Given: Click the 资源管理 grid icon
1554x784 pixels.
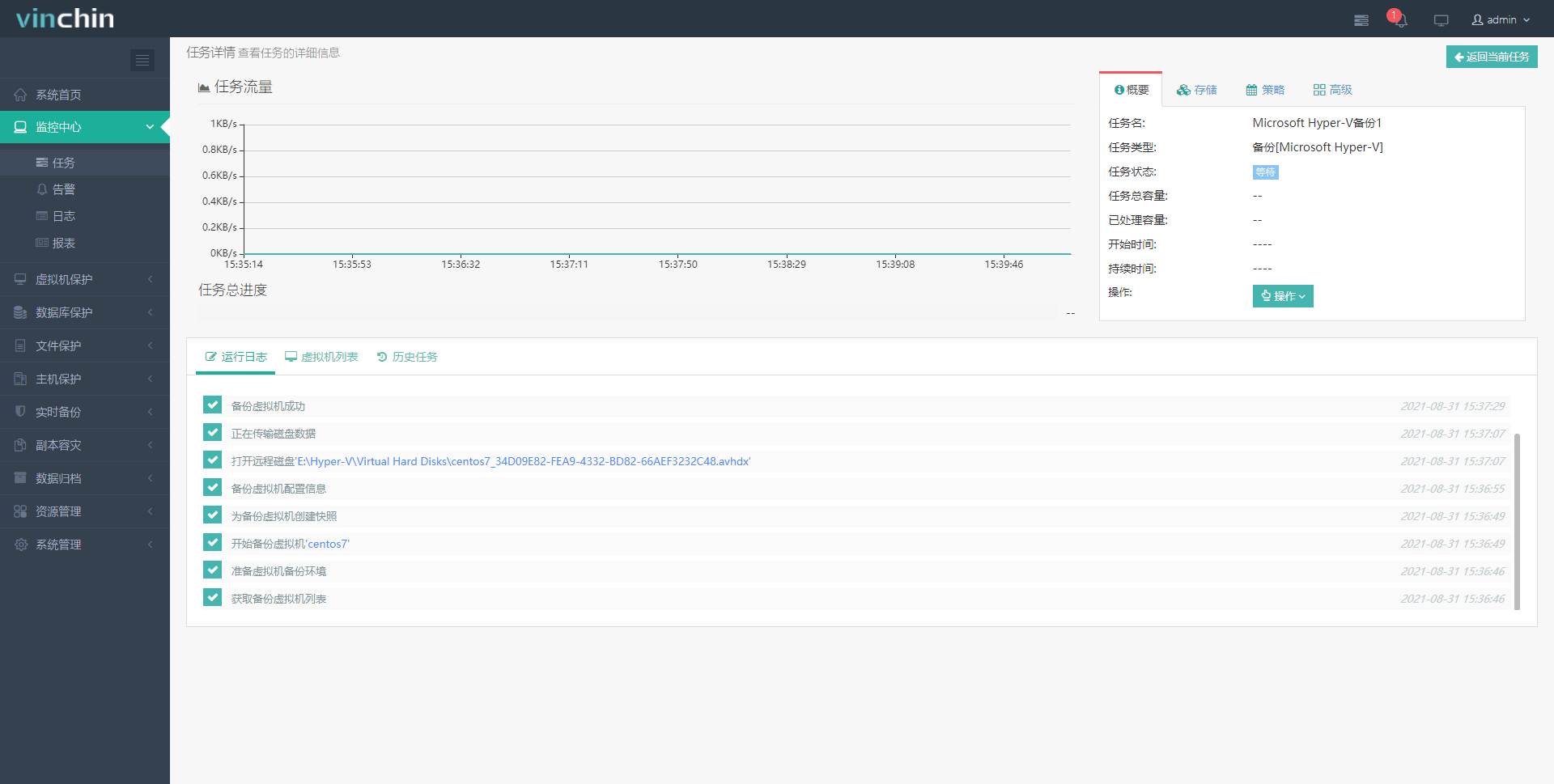Looking at the screenshot, I should pos(20,511).
